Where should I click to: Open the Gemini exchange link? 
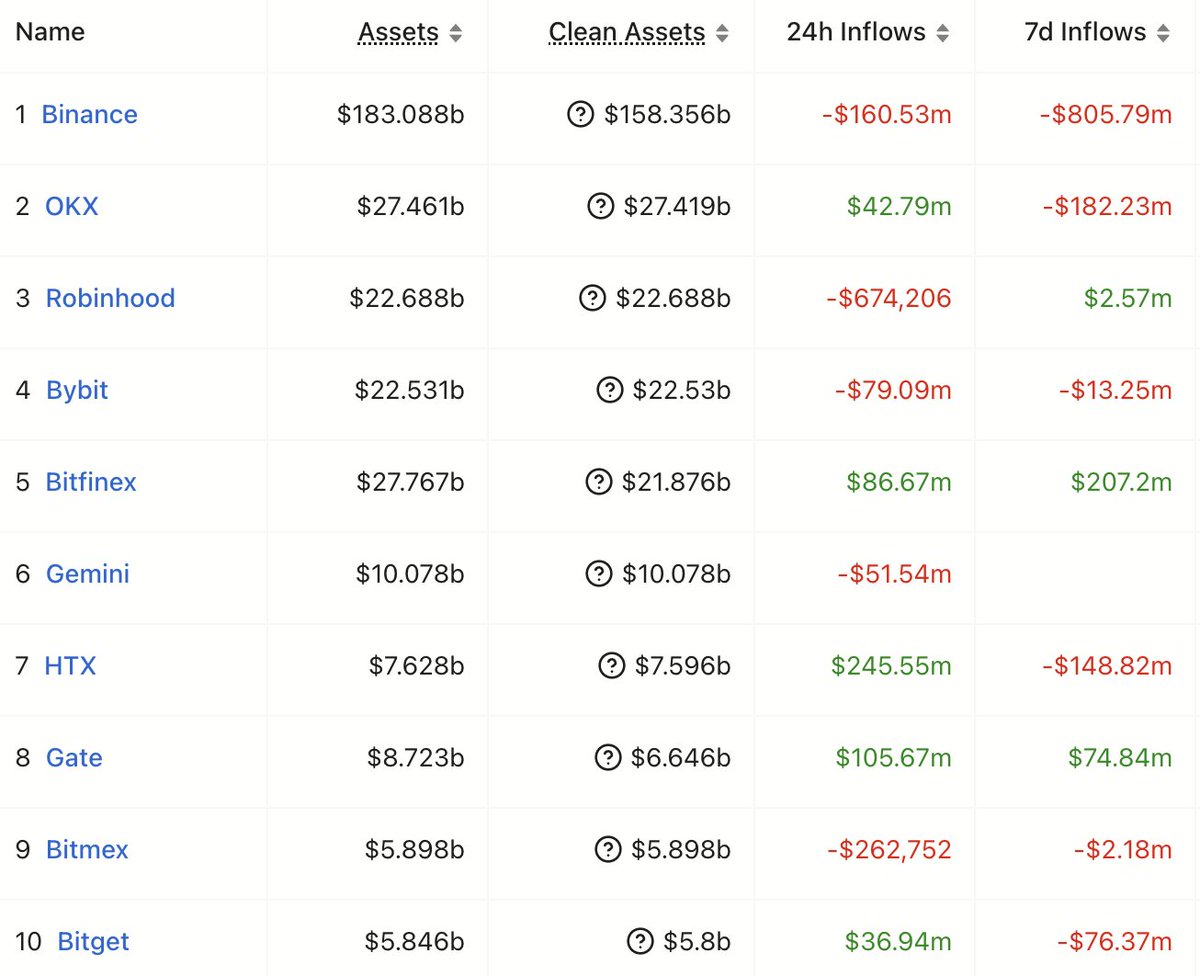pos(88,574)
